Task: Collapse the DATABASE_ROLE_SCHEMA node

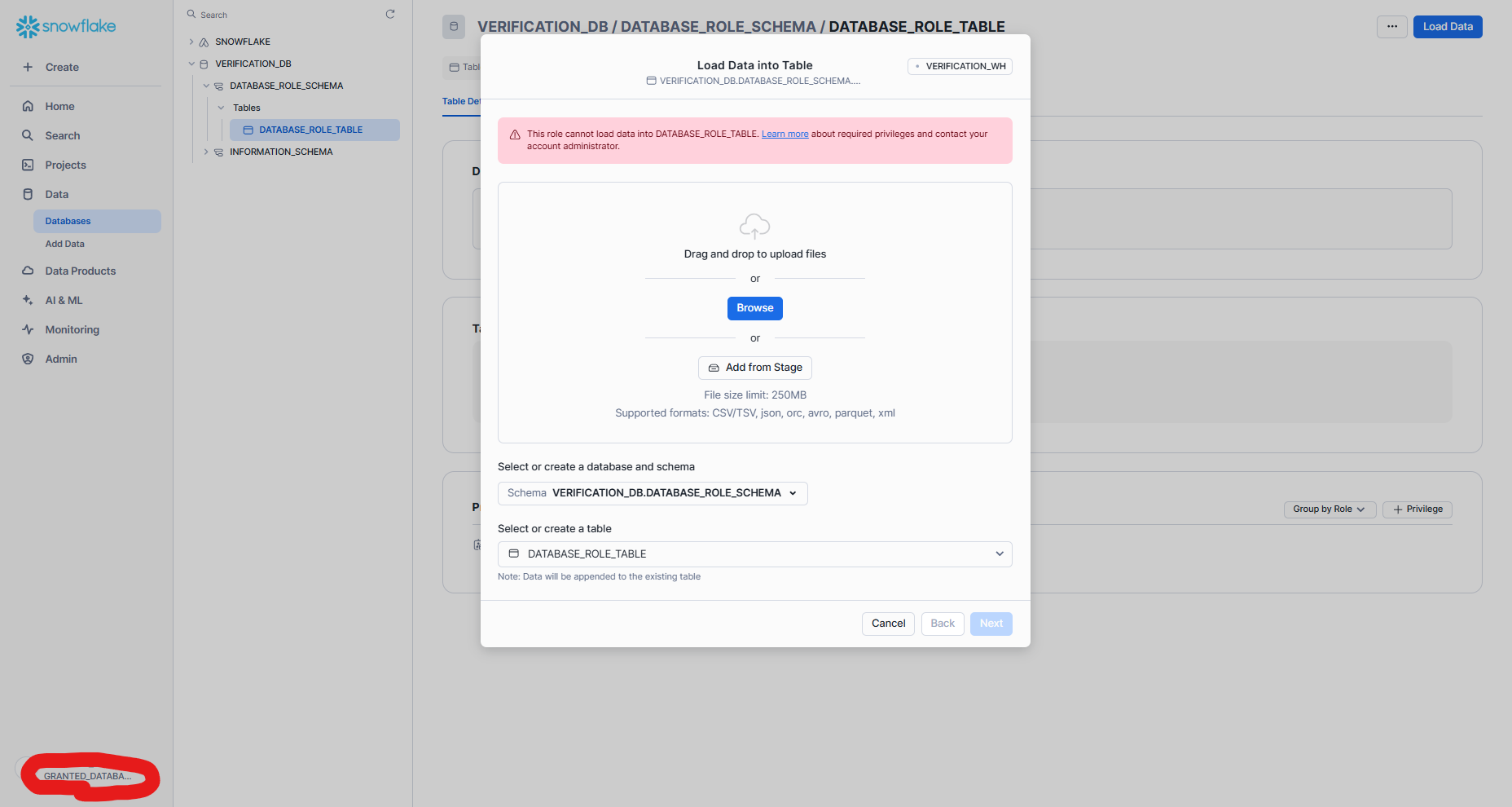Action: point(206,86)
